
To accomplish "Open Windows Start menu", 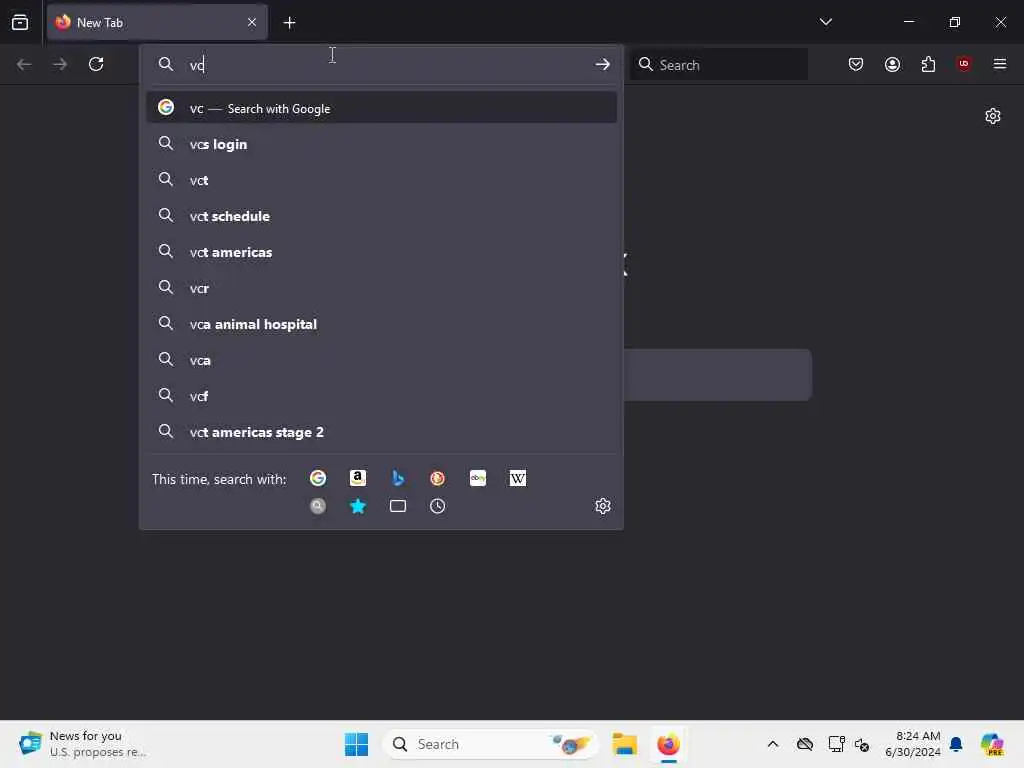I will [357, 744].
